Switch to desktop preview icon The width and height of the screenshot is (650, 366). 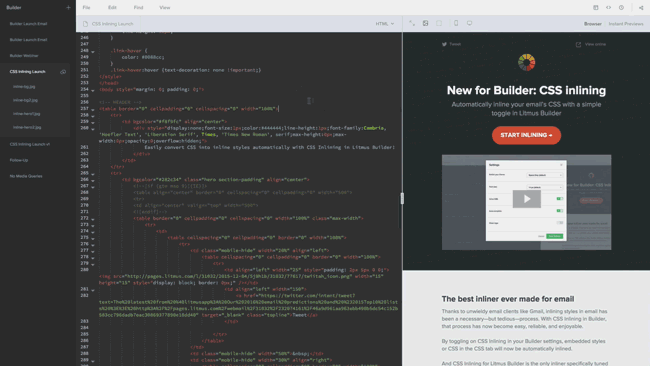click(x=469, y=23)
